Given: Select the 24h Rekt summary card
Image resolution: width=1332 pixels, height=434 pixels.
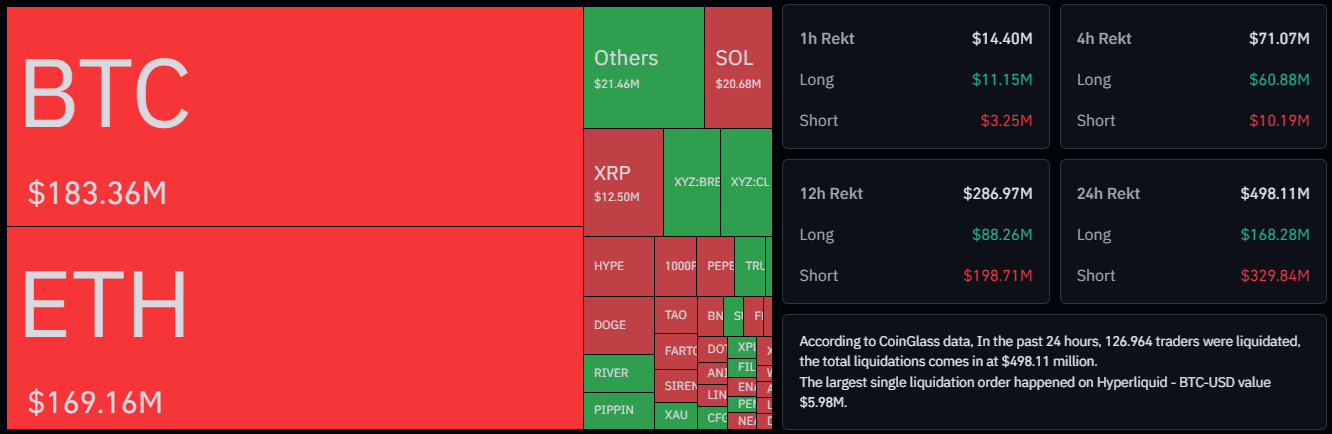Looking at the screenshot, I should coord(1193,231).
